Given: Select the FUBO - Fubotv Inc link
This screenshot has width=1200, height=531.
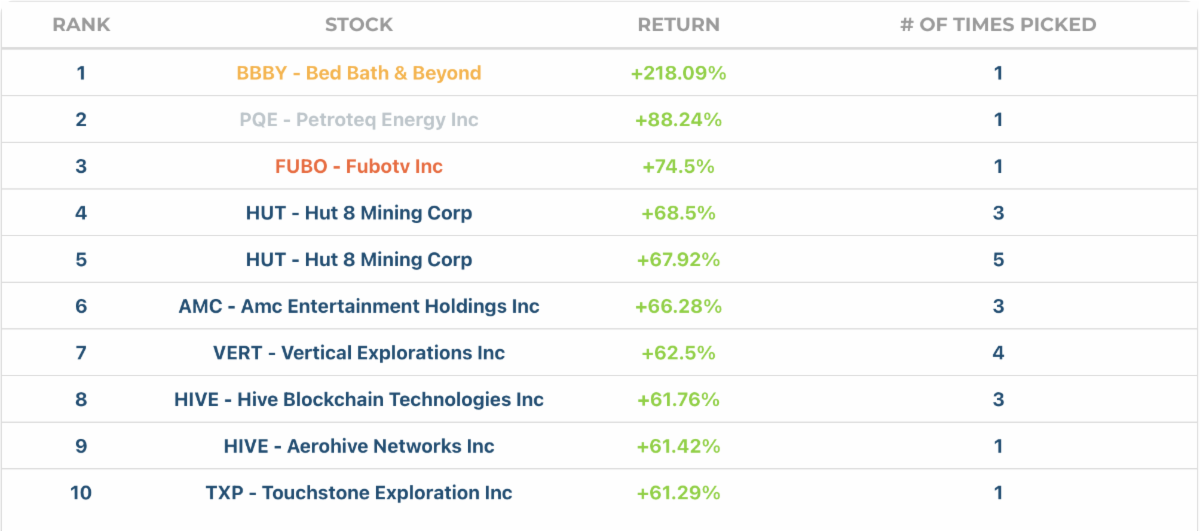Looking at the screenshot, I should coord(359,166).
